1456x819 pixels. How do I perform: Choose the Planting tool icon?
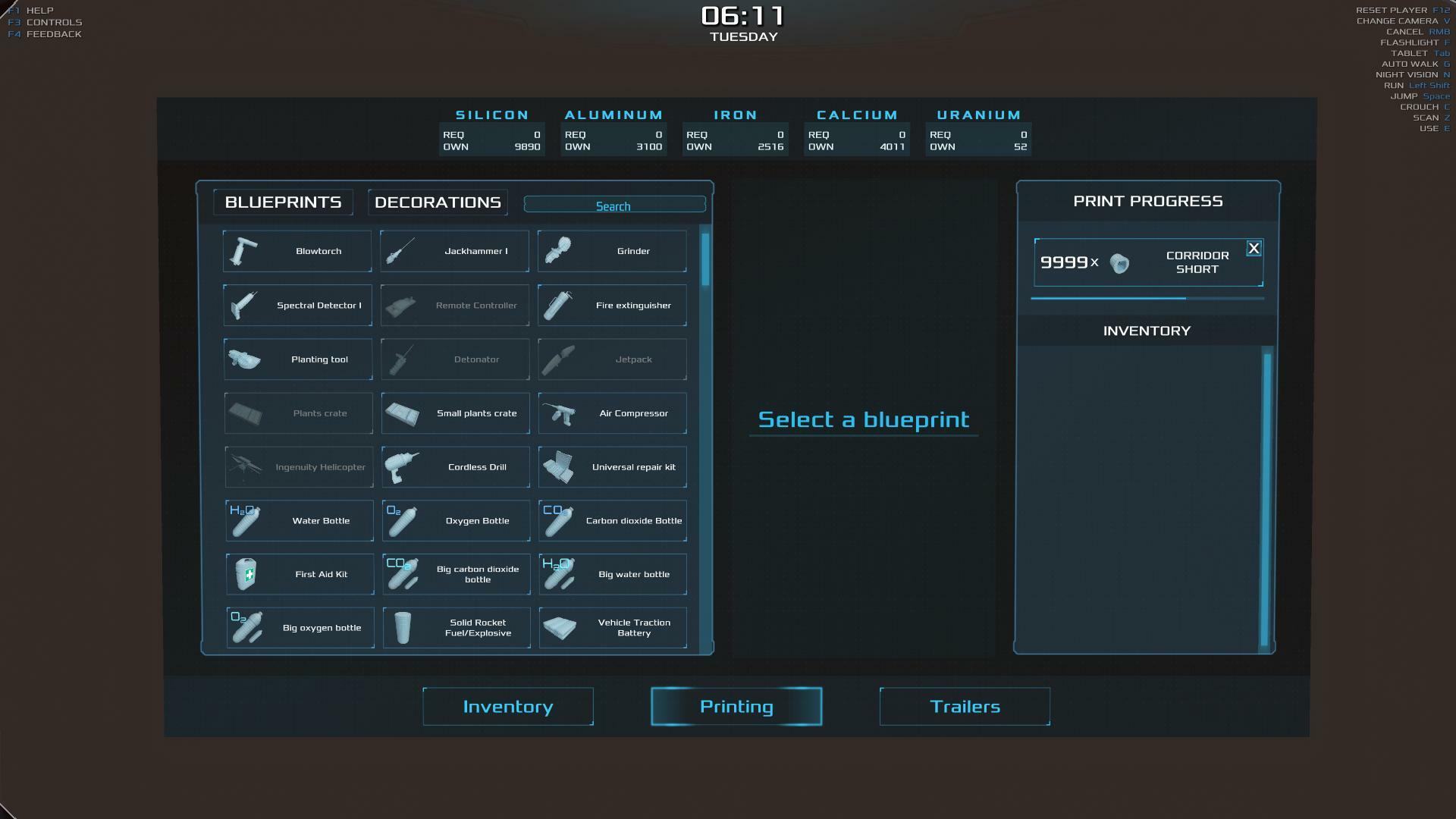click(x=244, y=359)
